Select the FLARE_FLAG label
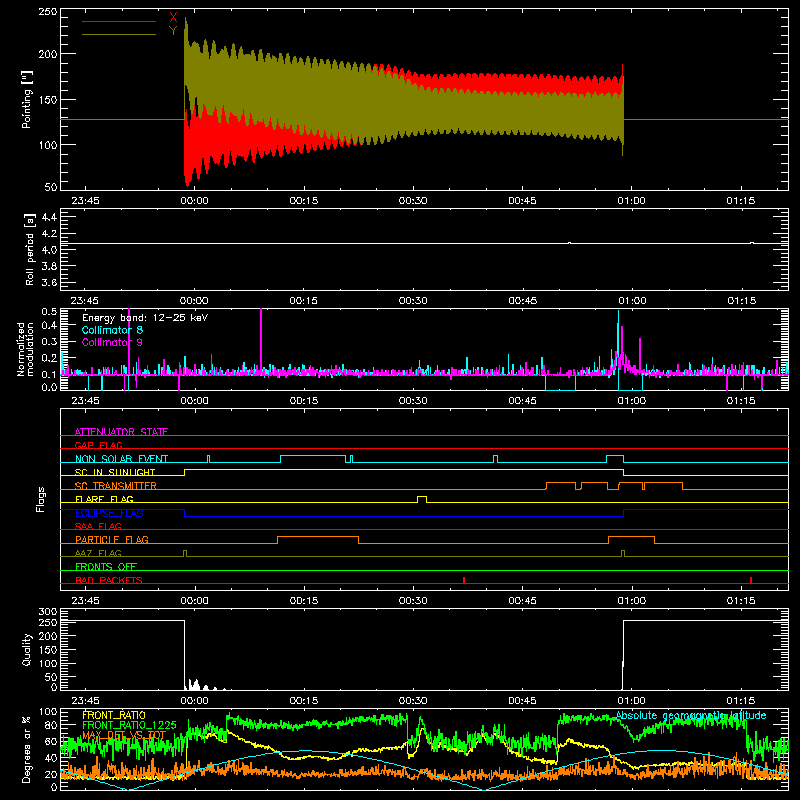Image resolution: width=800 pixels, height=800 pixels. [104, 499]
